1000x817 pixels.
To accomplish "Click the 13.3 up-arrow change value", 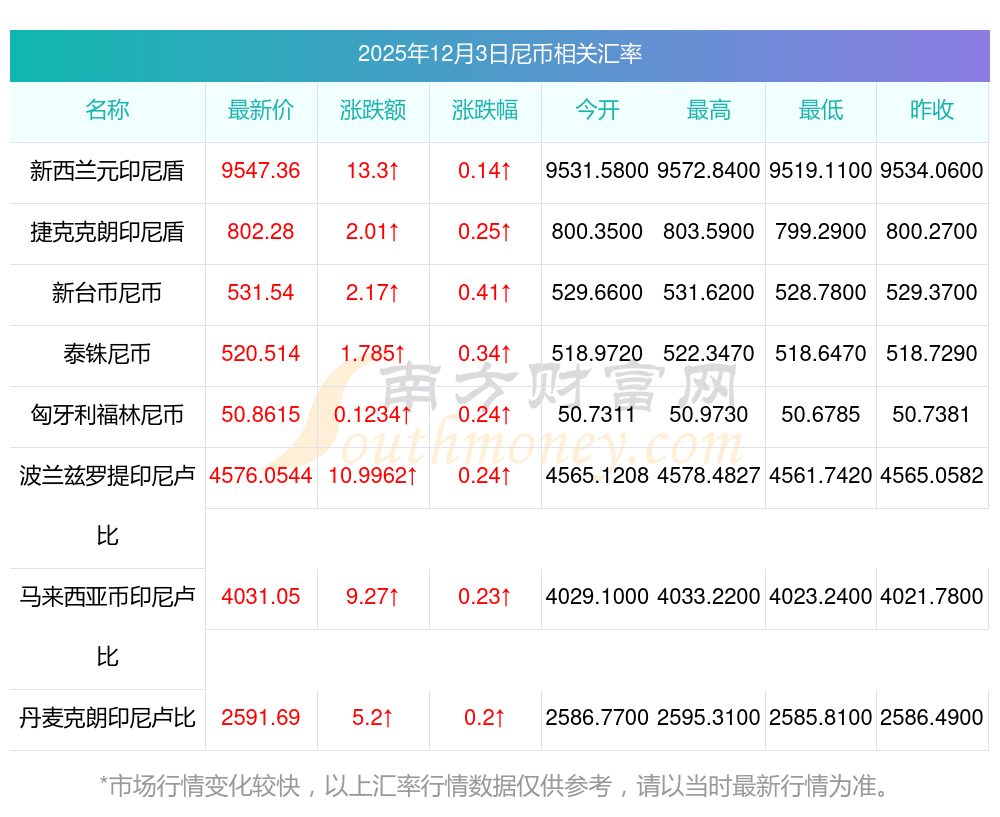I will tap(373, 171).
